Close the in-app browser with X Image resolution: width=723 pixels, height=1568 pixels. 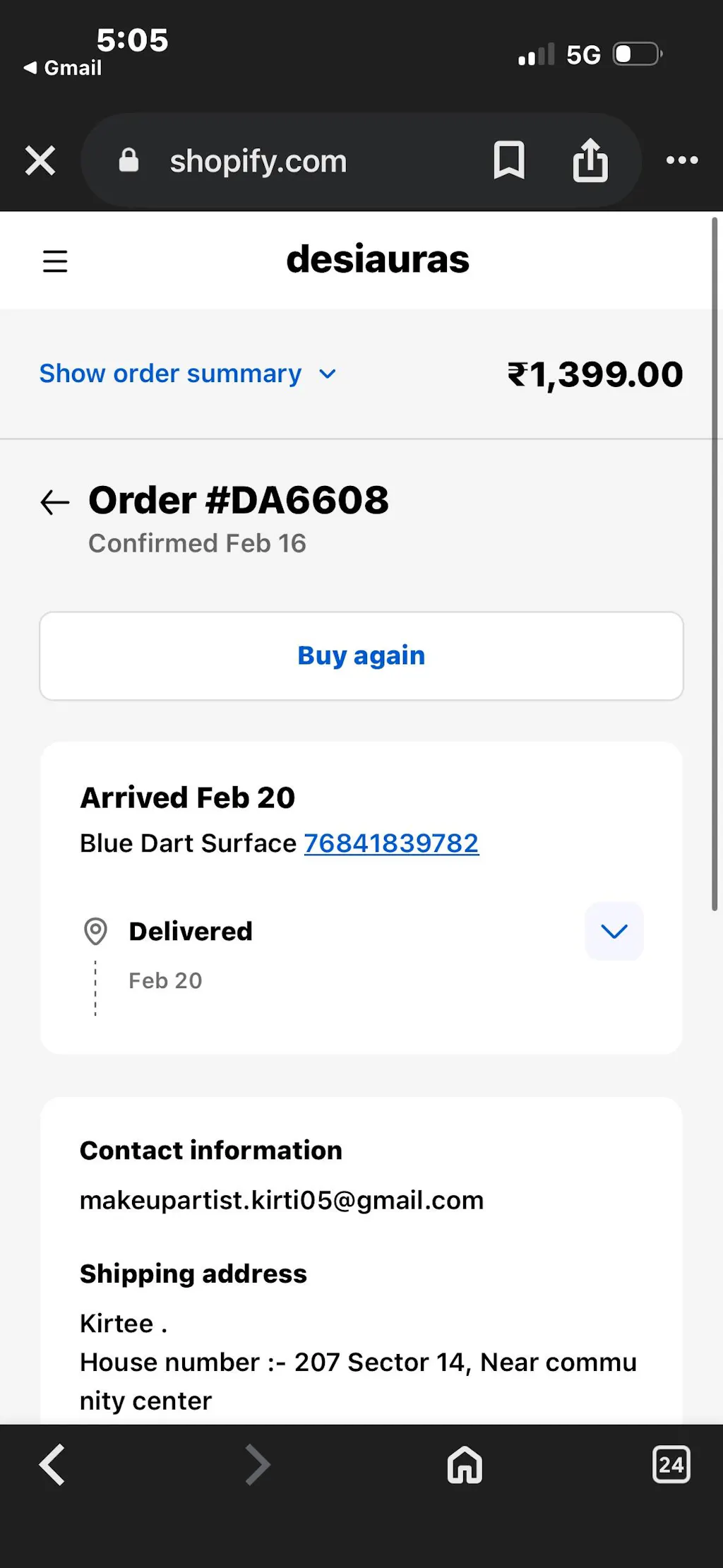40,160
